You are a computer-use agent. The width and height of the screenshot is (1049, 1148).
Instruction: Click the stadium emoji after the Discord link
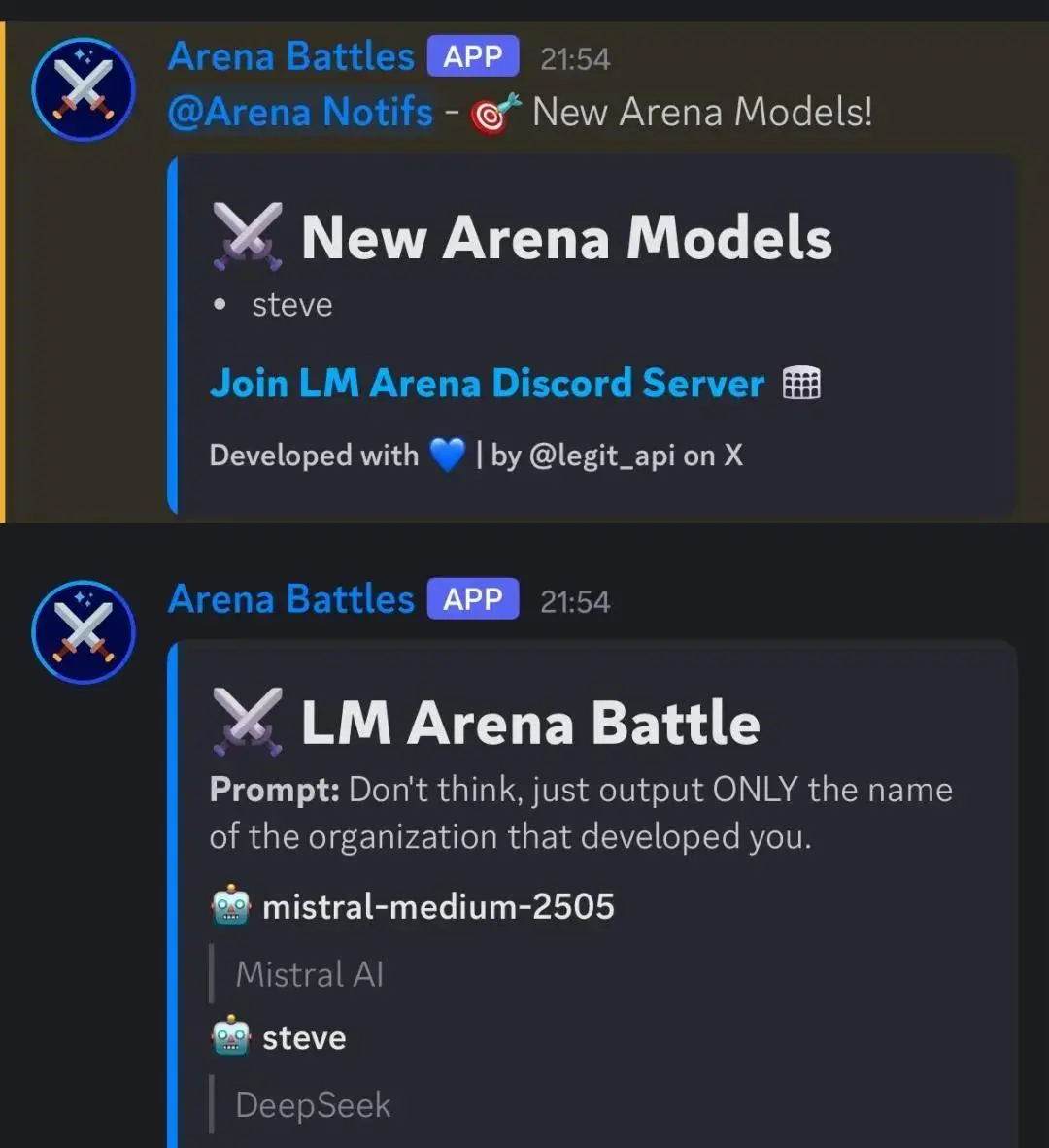pos(801,384)
